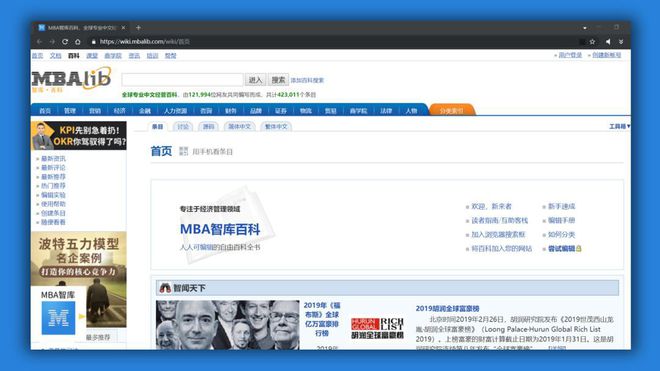Viewport: 660px width, 371px height.
Task: Click the padlock icon in address bar
Action: (x=93, y=42)
